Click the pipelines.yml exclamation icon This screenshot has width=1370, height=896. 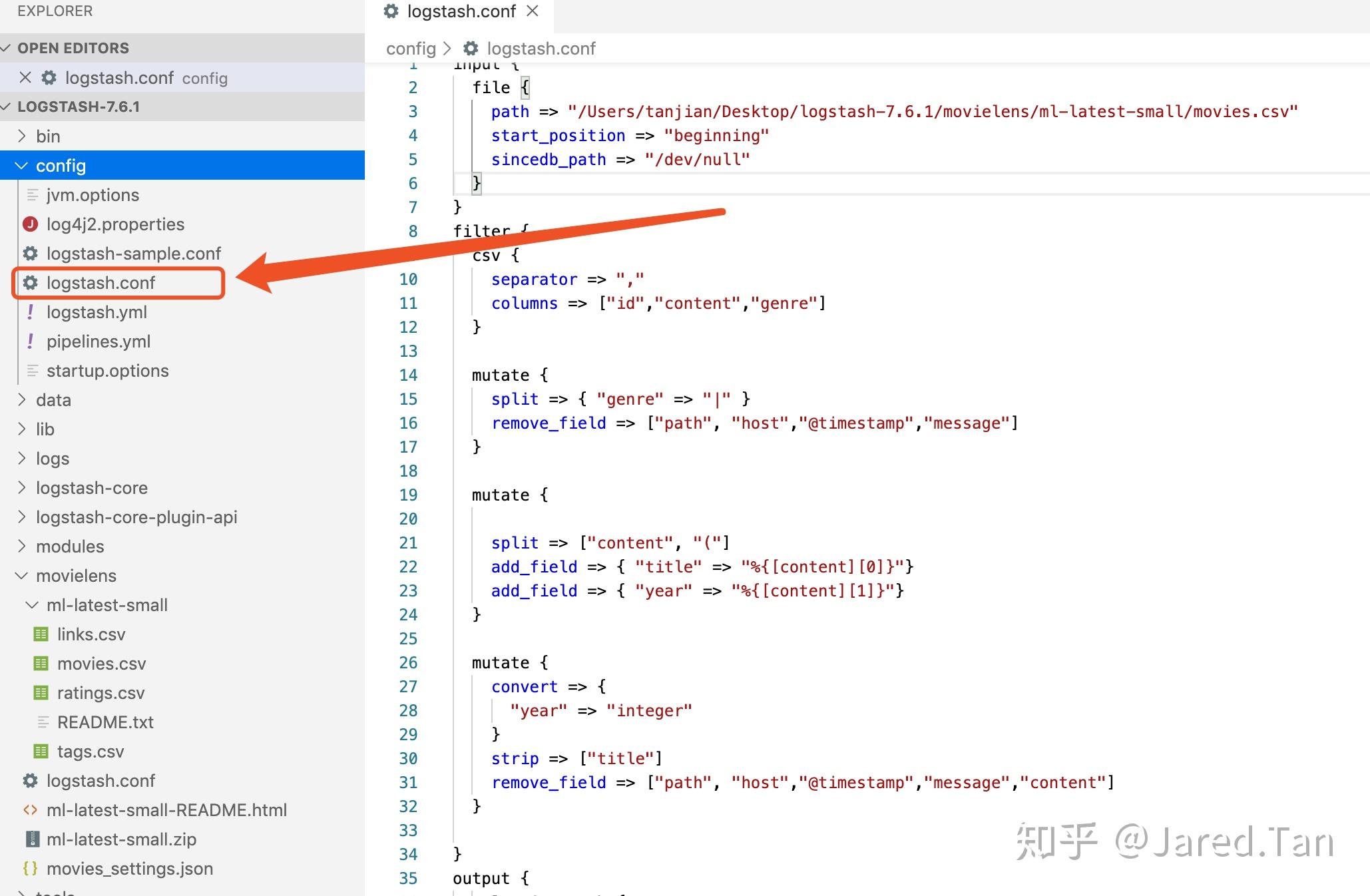point(31,341)
